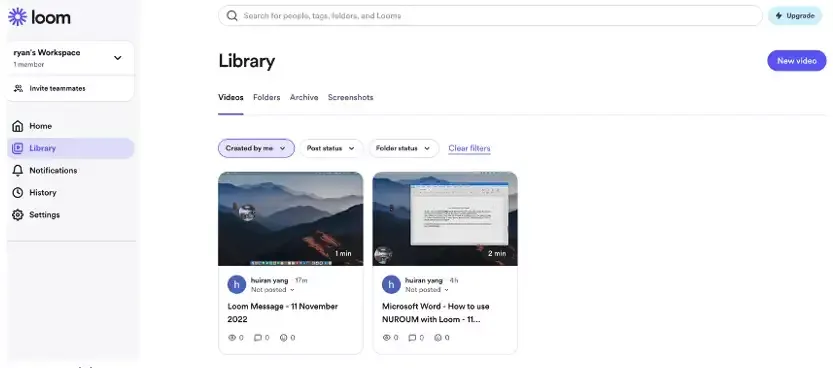Image resolution: width=833 pixels, height=368 pixels.
Task: Switch to the Archive tab
Action: 304,98
